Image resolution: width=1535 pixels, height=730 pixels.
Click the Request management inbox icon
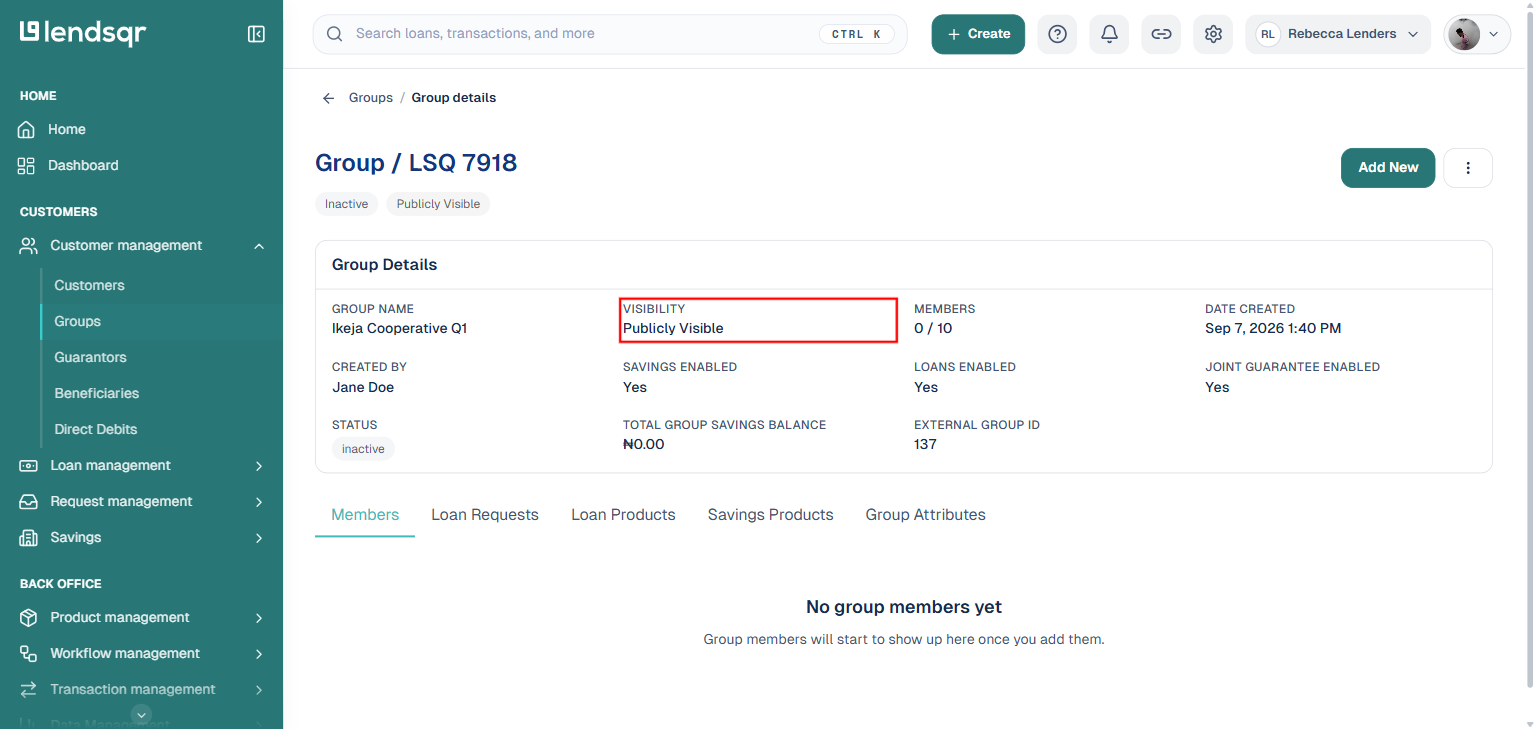pos(29,502)
